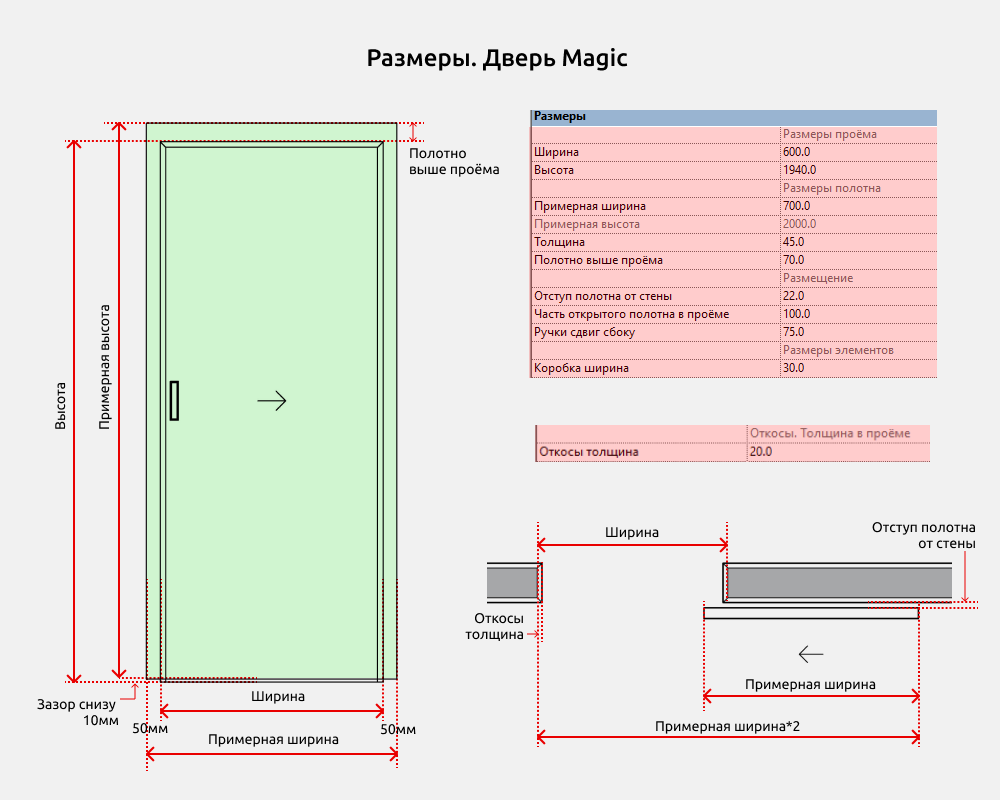Click the greyed-out value 2000.0
The height and width of the screenshot is (800, 1000).
[x=800, y=224]
